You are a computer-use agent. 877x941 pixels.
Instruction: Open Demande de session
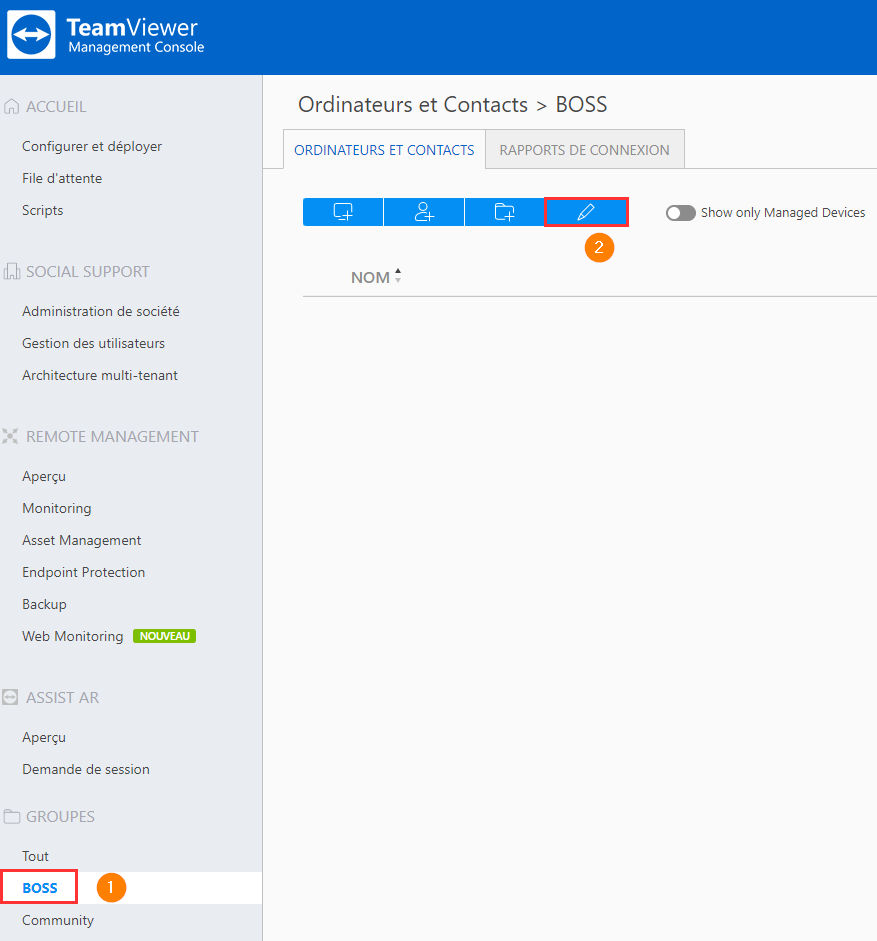(86, 769)
